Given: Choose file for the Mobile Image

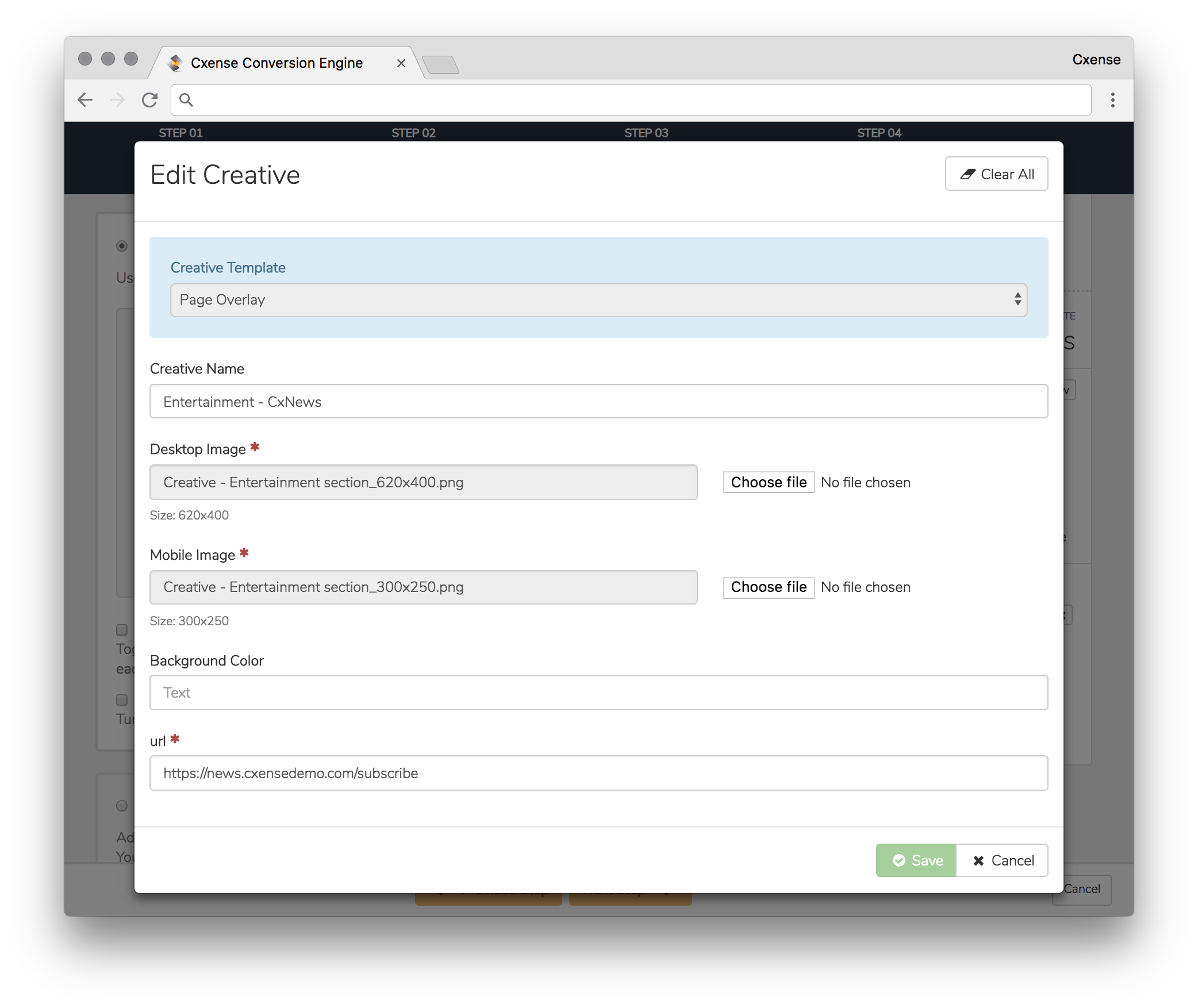Looking at the screenshot, I should [769, 587].
